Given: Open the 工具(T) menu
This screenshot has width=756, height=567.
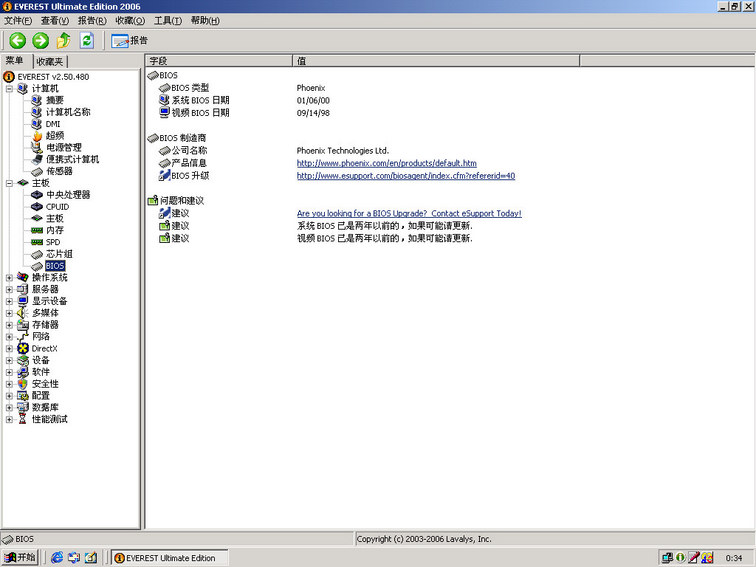Looking at the screenshot, I should (168, 20).
